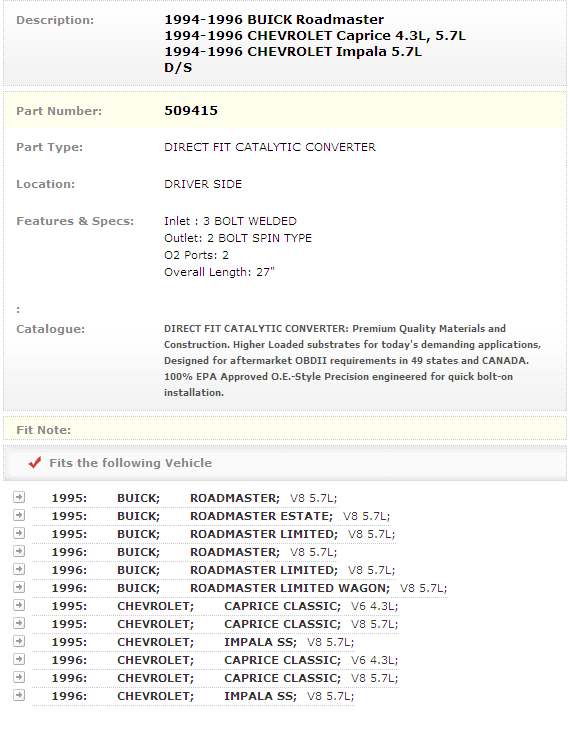Click the Fit Note bar
This screenshot has width=570, height=753.
(x=285, y=429)
